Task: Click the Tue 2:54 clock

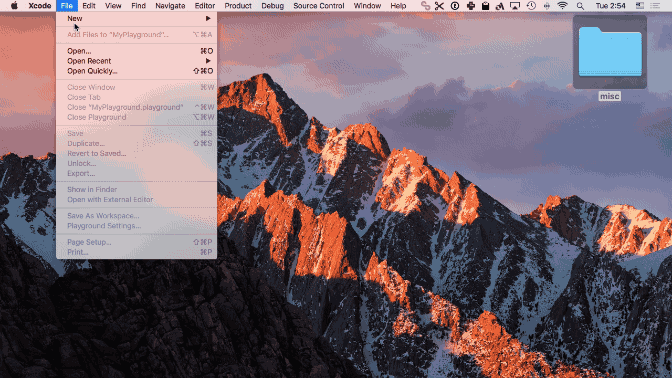Action: (x=610, y=6)
